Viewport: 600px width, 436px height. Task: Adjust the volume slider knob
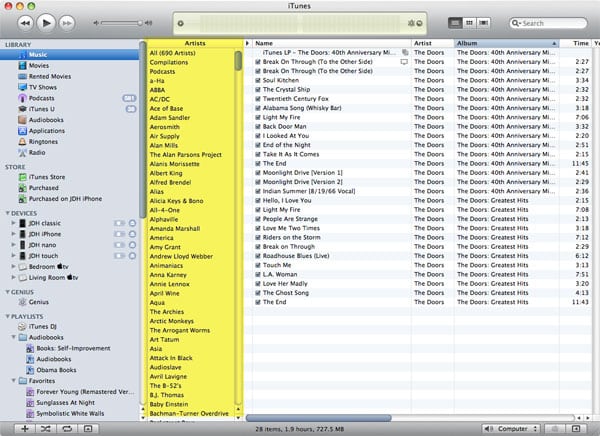pos(140,23)
